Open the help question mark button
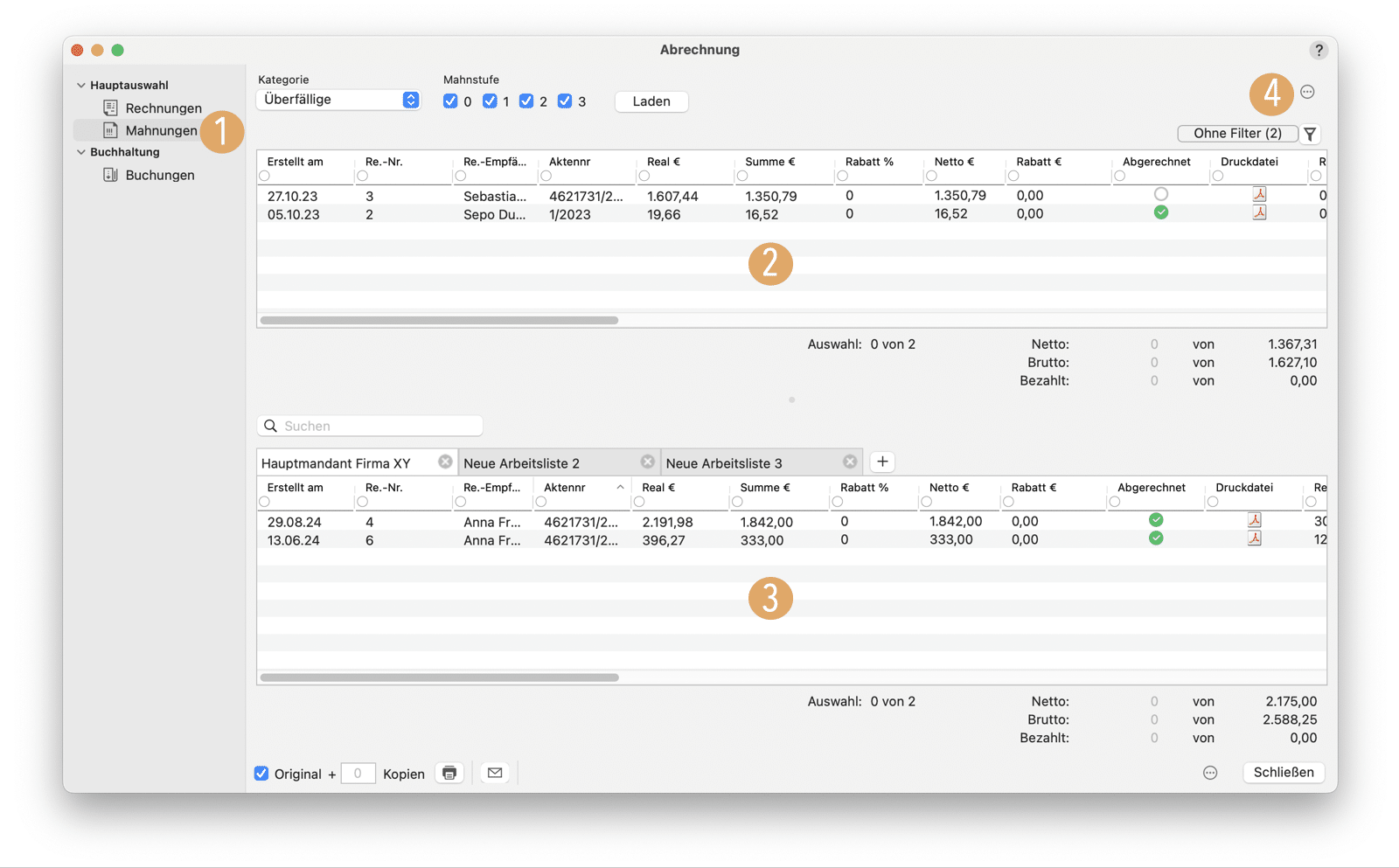The height and width of the screenshot is (868, 1399). [1319, 50]
